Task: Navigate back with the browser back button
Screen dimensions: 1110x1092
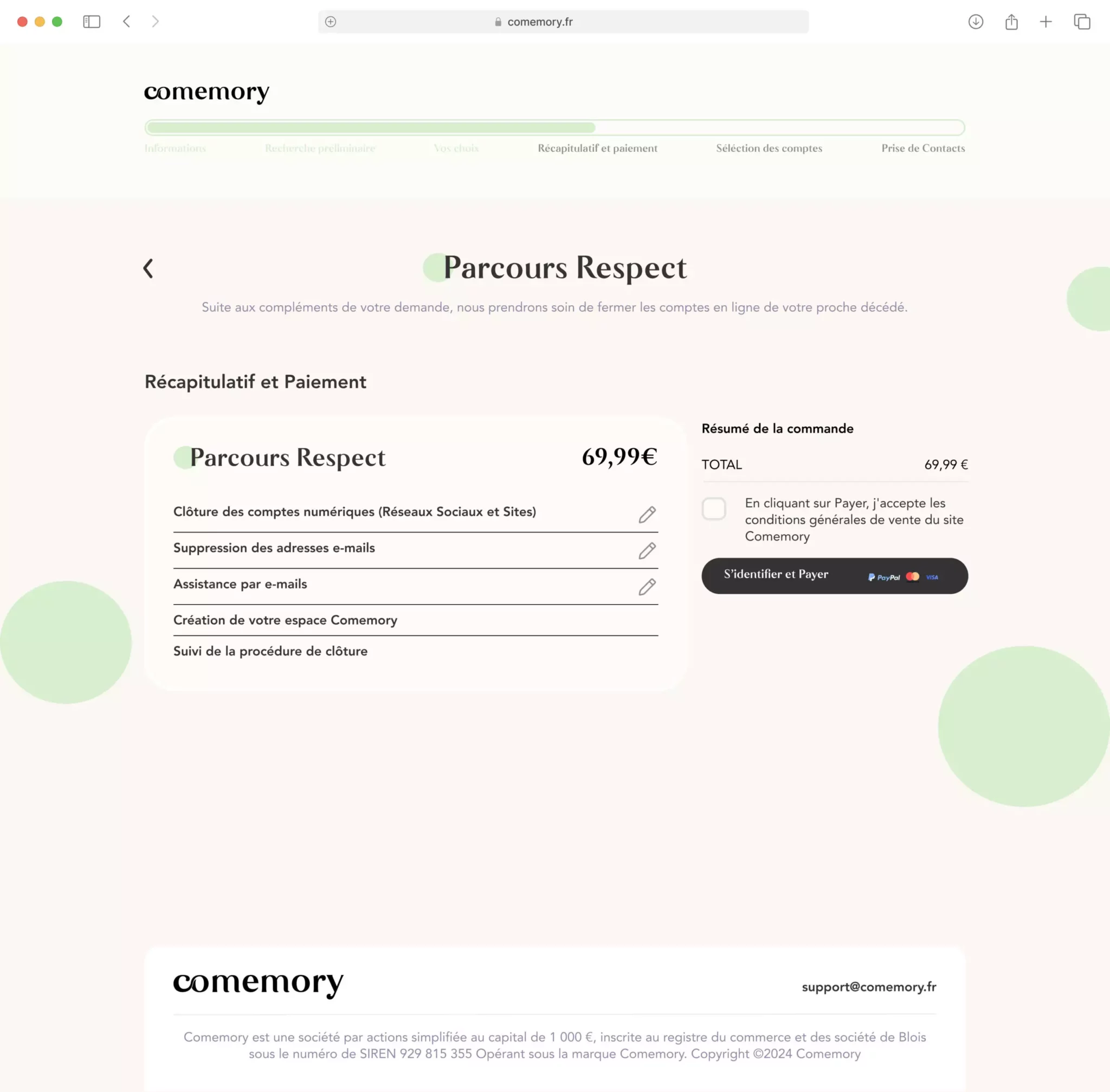Action: [127, 22]
